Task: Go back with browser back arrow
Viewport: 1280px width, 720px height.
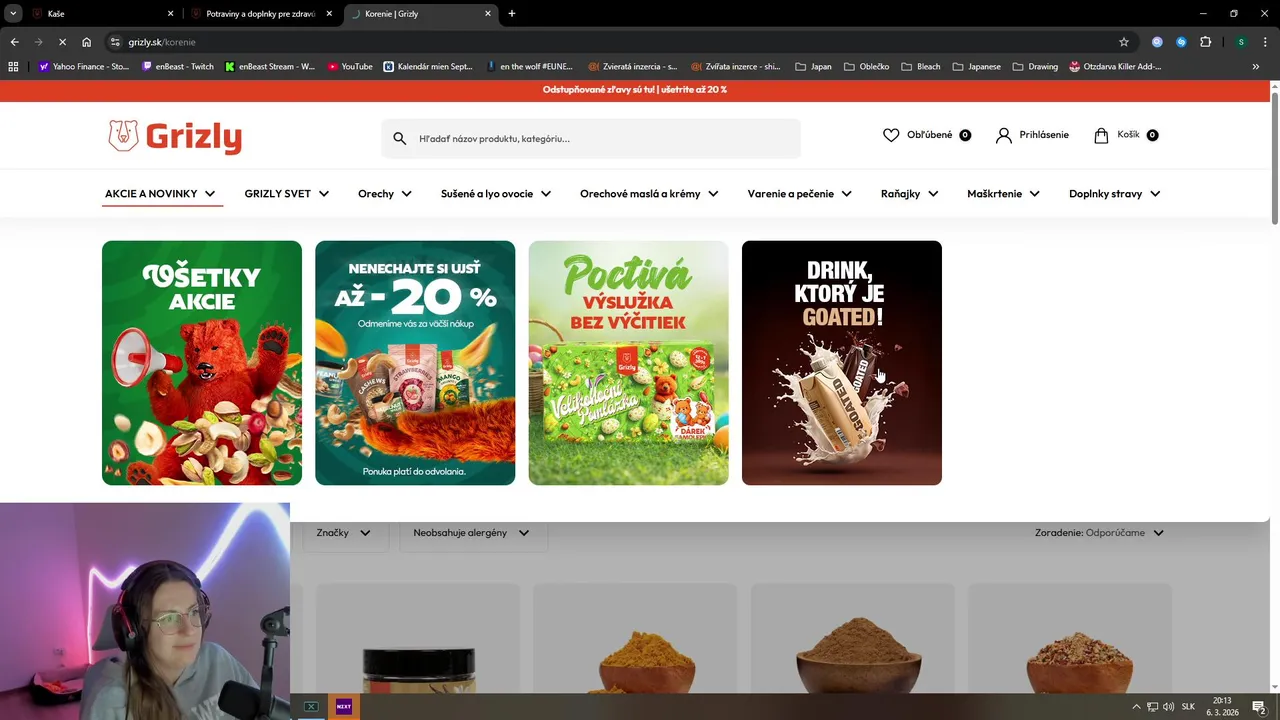Action: (x=15, y=42)
